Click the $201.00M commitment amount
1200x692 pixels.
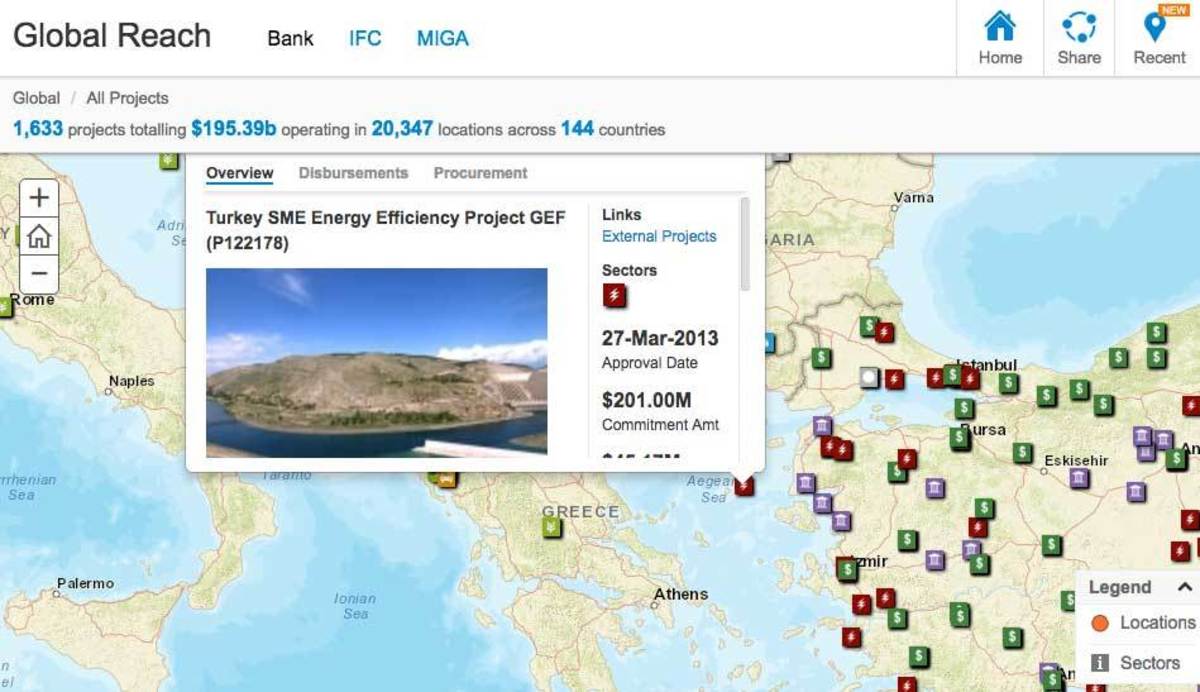pyautogui.click(x=647, y=400)
